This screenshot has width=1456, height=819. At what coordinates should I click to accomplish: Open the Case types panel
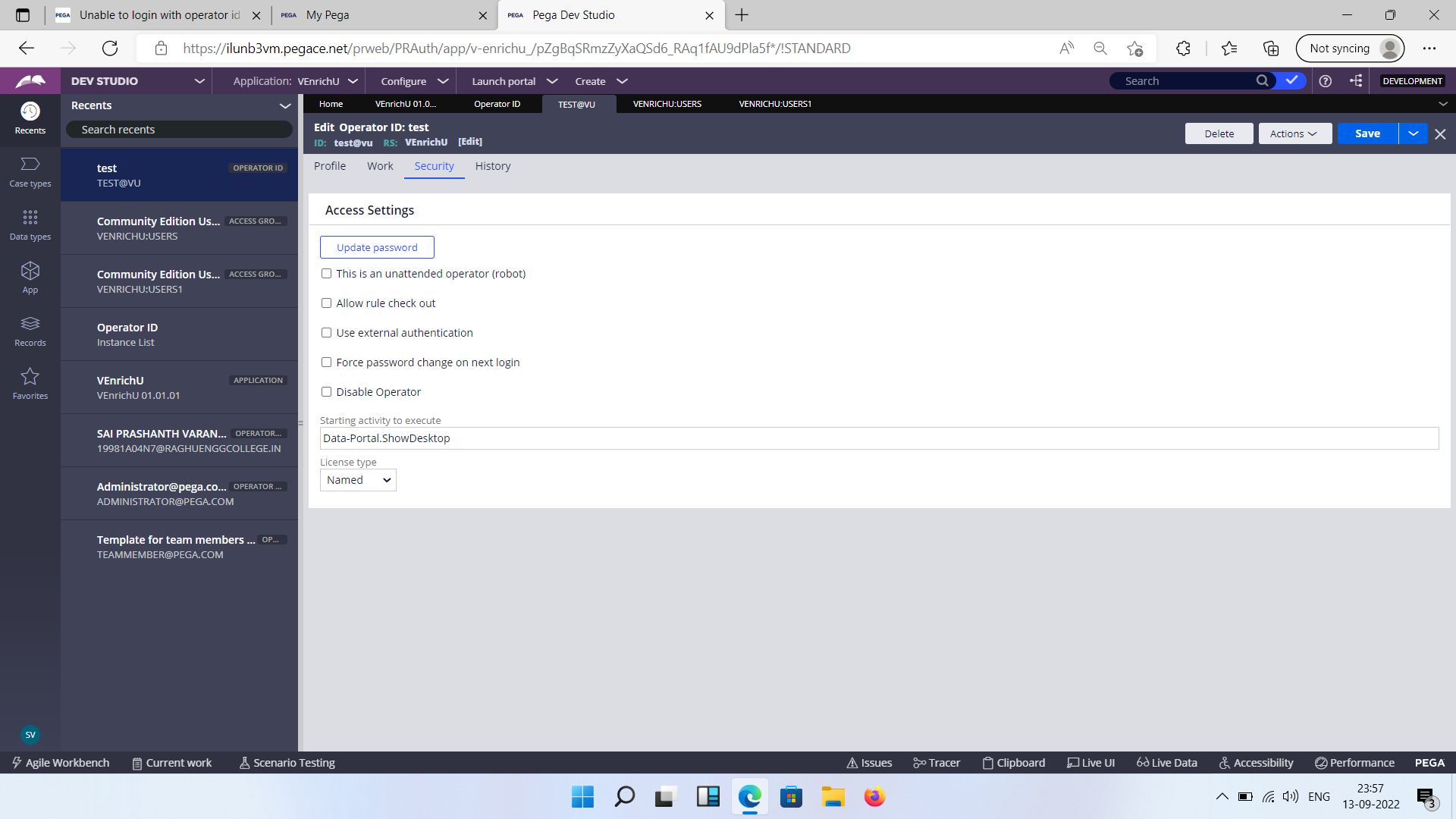30,173
